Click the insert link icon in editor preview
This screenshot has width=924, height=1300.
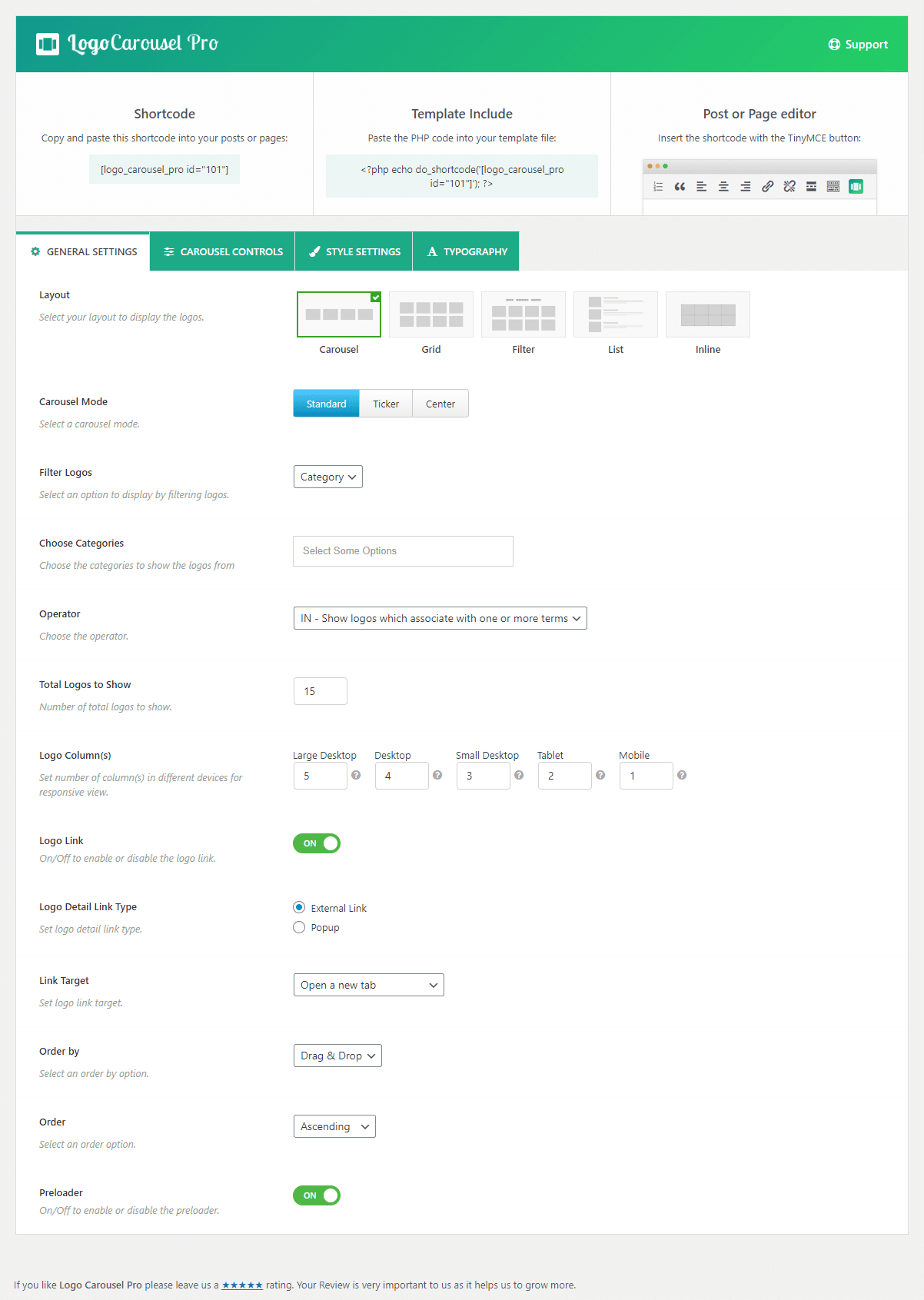coord(767,187)
